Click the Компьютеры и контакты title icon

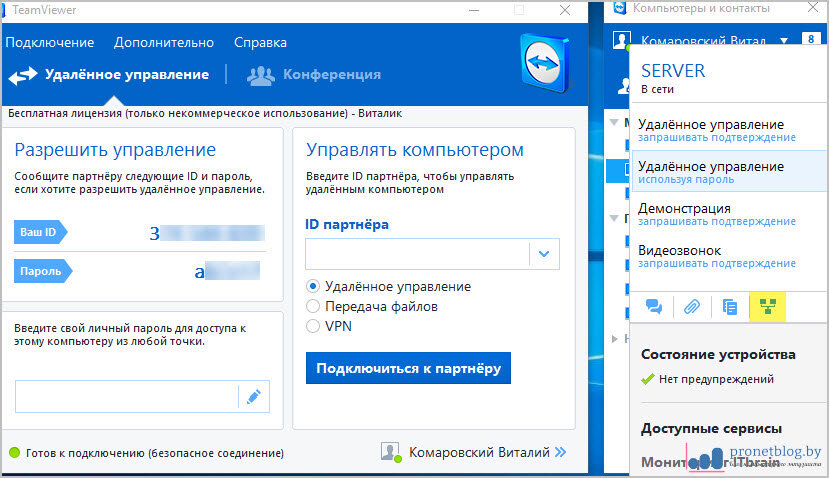620,7
